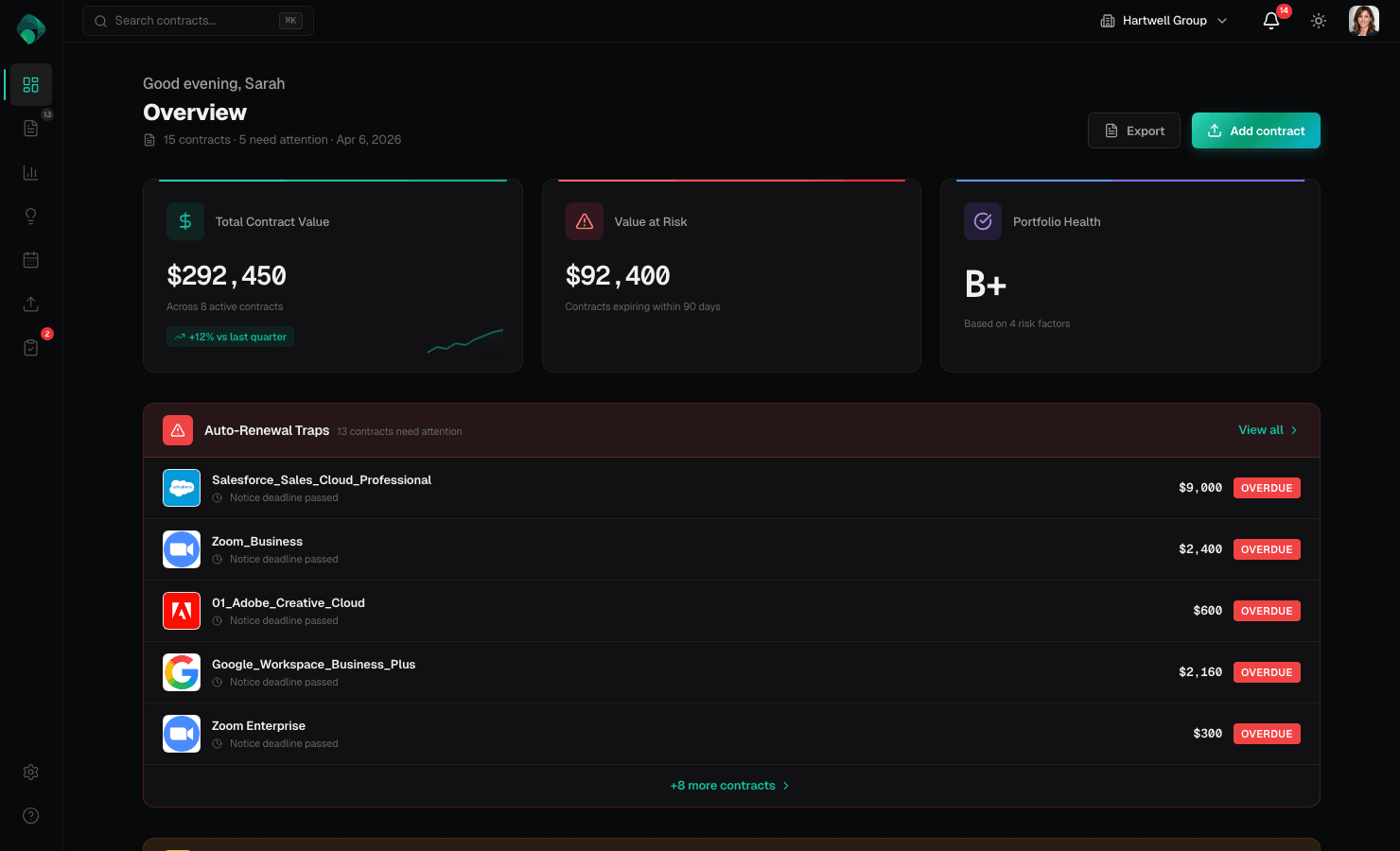Open the Calendar icon in the sidebar

30,259
